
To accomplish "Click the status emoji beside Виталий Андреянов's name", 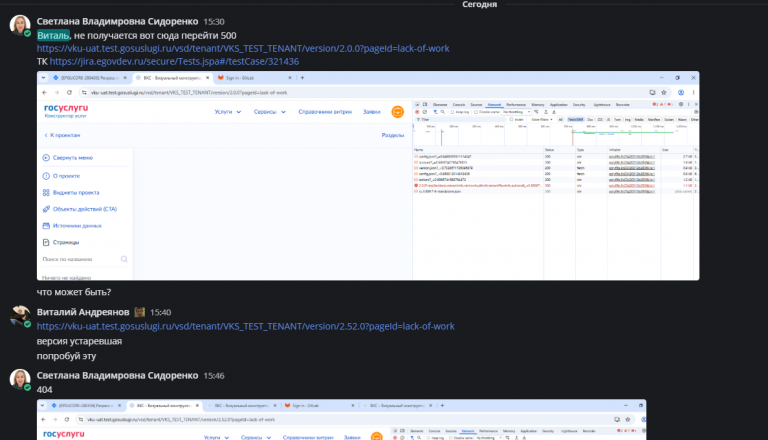I will tap(140, 312).
